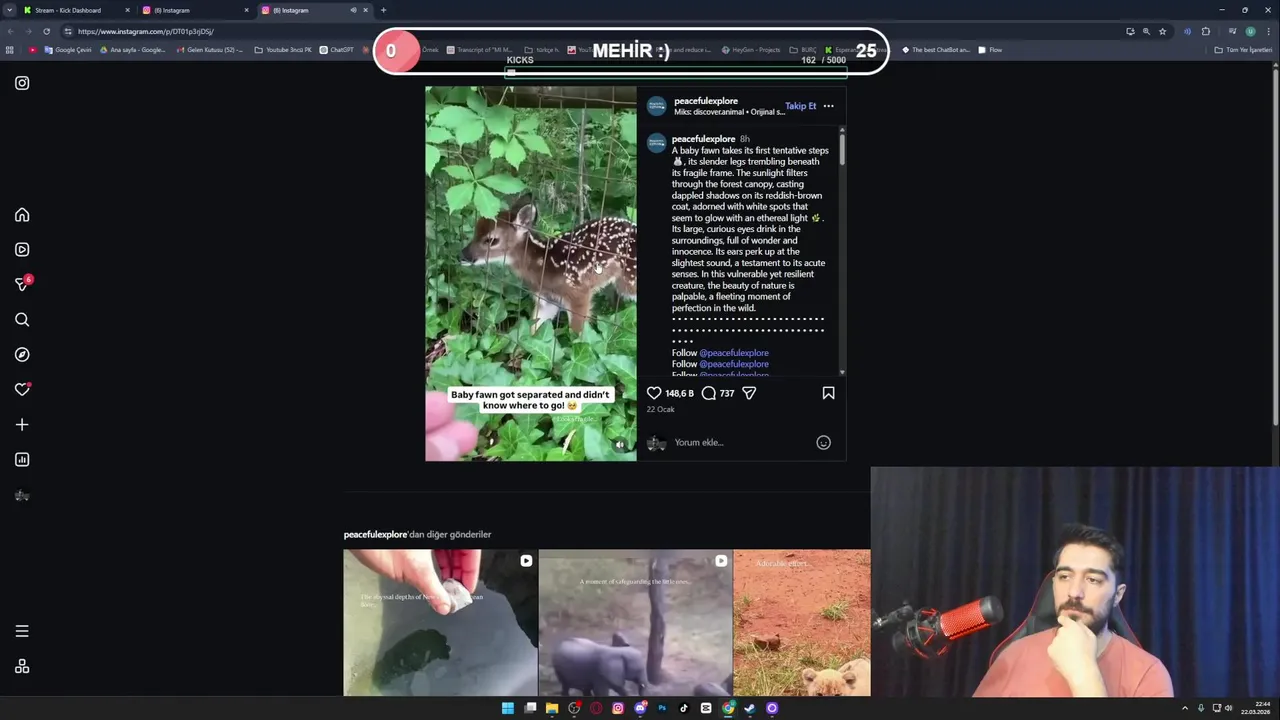Open The best ChatBot bookmark
Viewport: 1280px width, 720px height.
(x=936, y=50)
